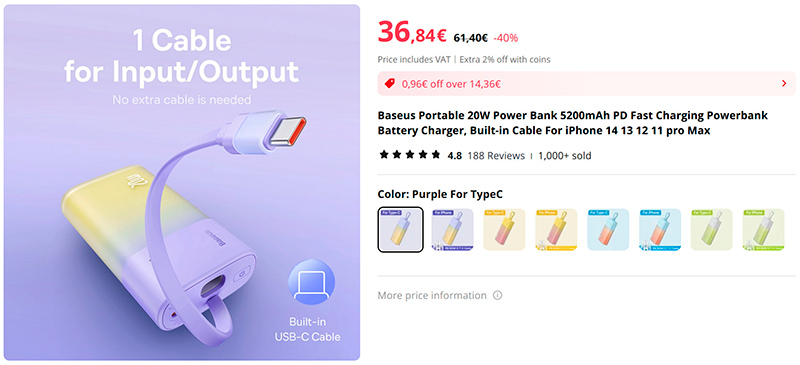800x365 pixels.
Task: Click the main power bank product image
Action: pos(182,183)
